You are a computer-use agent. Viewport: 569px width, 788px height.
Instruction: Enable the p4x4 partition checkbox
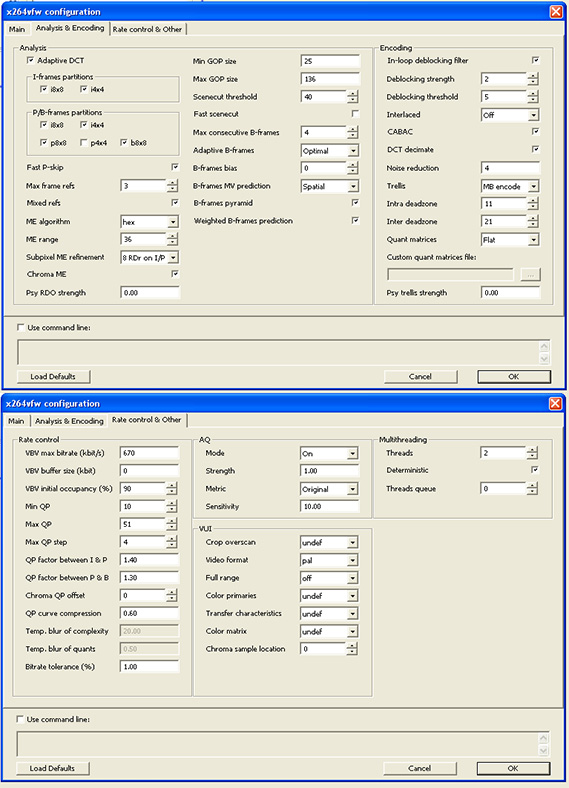point(83,143)
